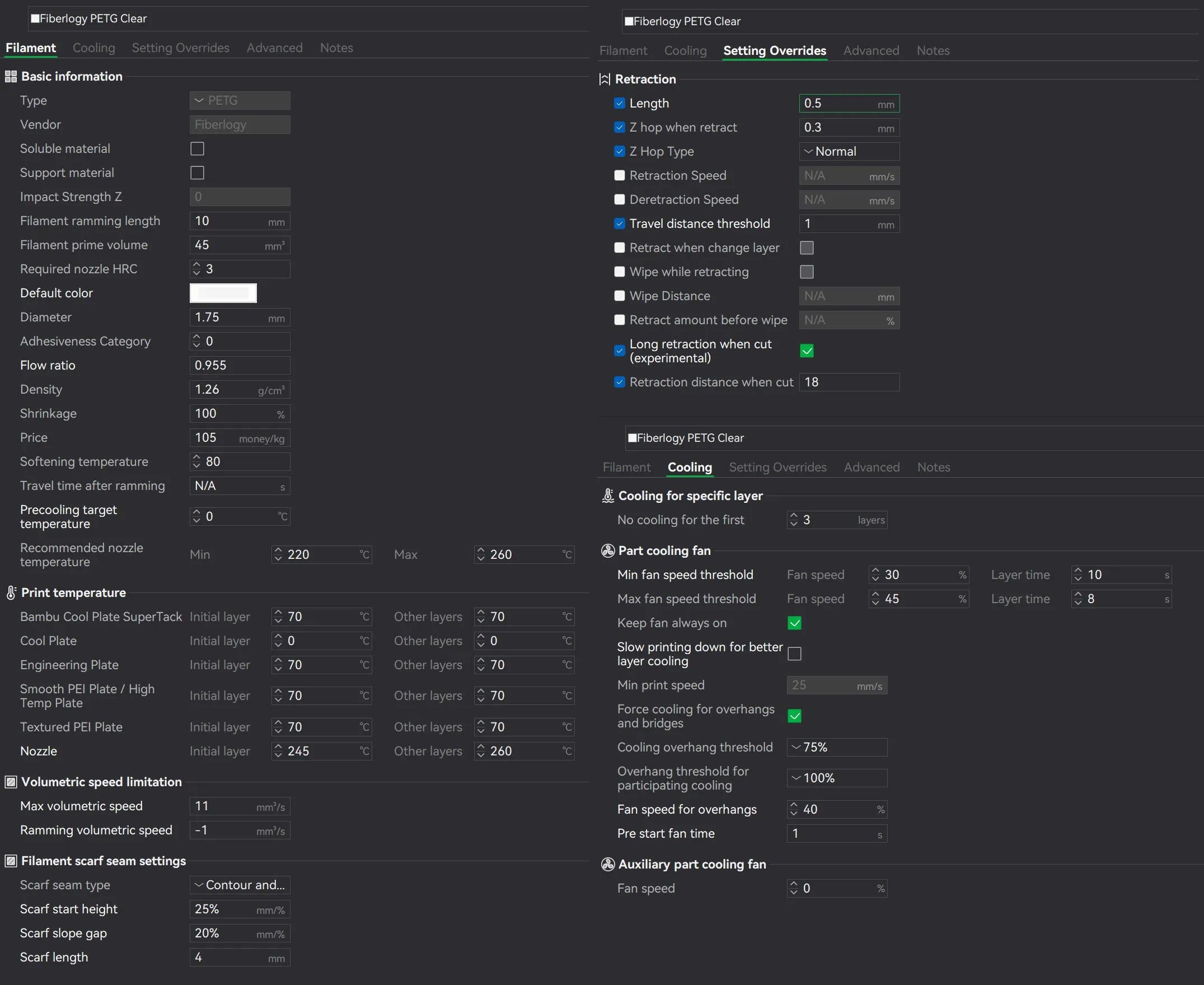Screen dimensions: 1204x985
Task: Click the Setting Overrides tab in Cooling panel
Action: click(x=777, y=468)
